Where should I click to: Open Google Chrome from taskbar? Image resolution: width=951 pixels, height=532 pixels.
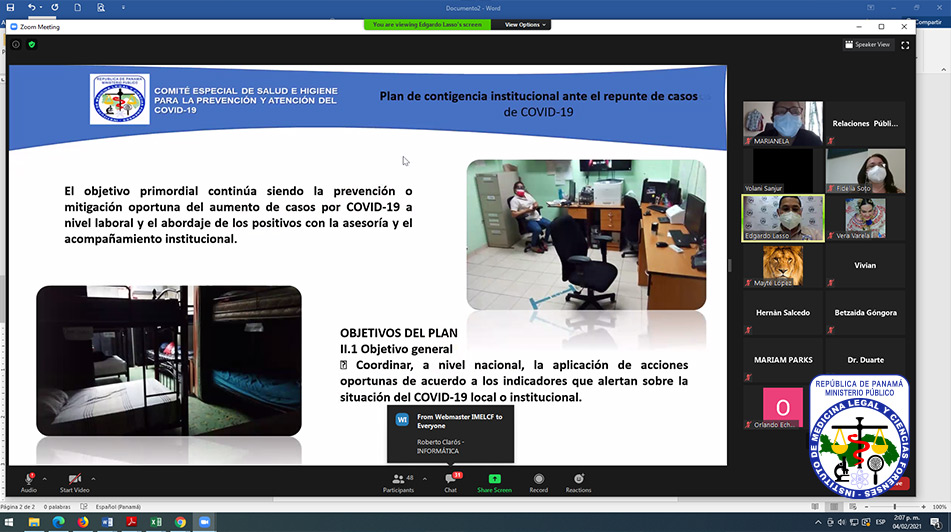(x=180, y=522)
